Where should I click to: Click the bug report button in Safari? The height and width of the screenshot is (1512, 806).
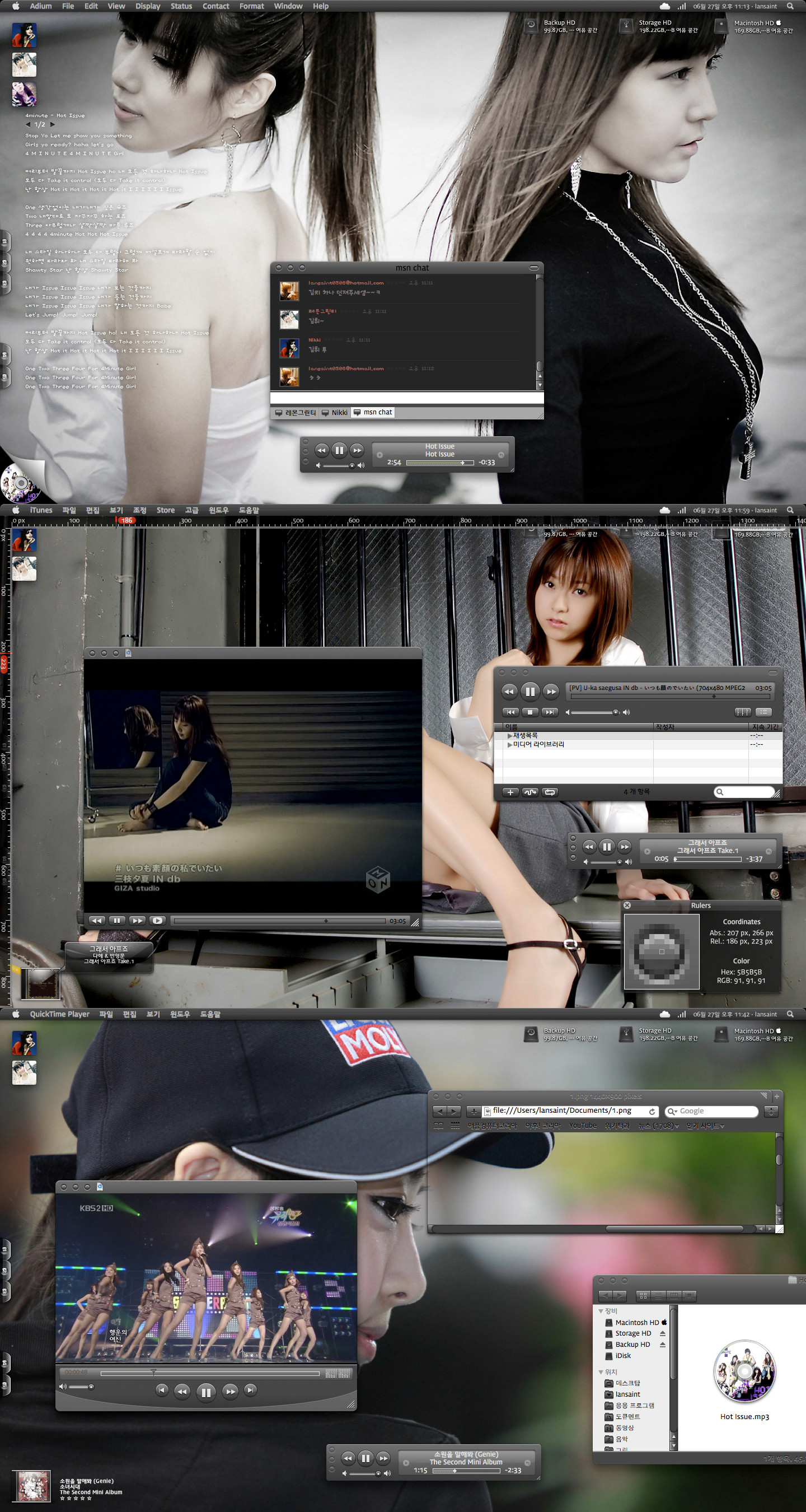click(x=771, y=1111)
